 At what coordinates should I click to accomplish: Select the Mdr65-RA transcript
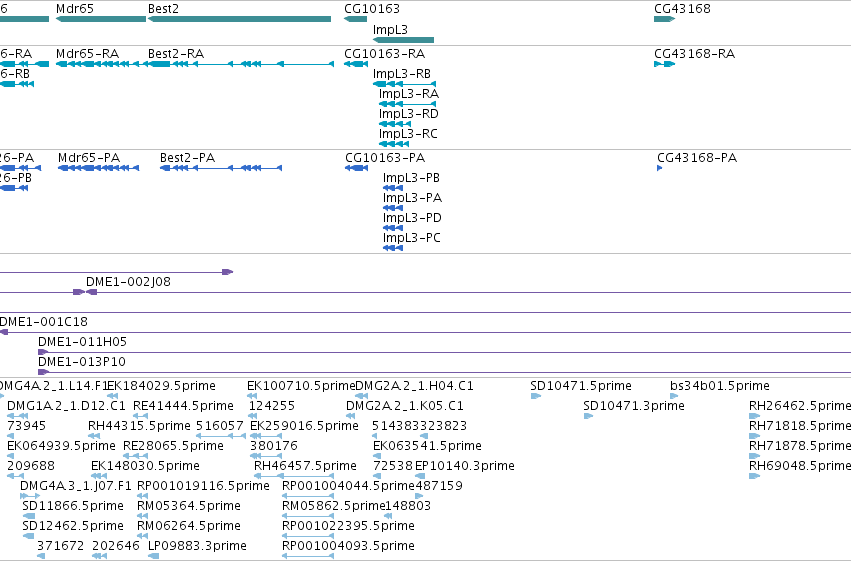tap(101, 64)
